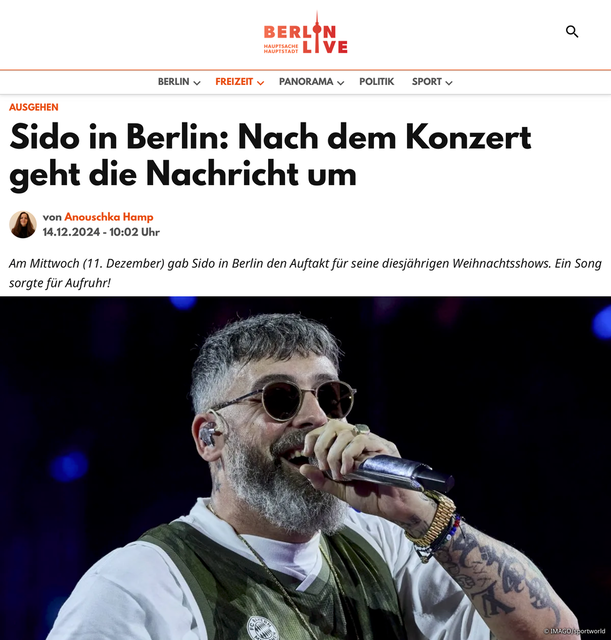Expand the chevron next to BERLIN

pyautogui.click(x=197, y=83)
